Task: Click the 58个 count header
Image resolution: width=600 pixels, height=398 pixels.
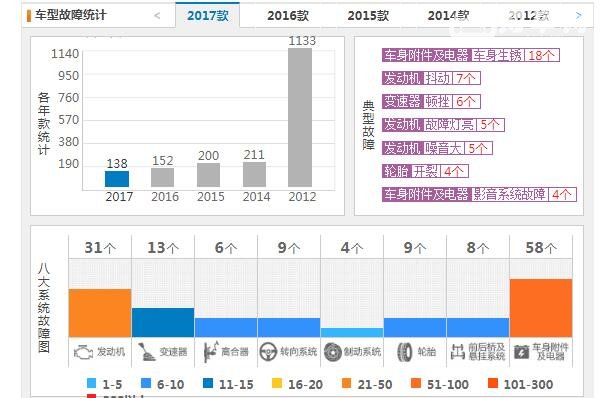Action: tap(541, 248)
